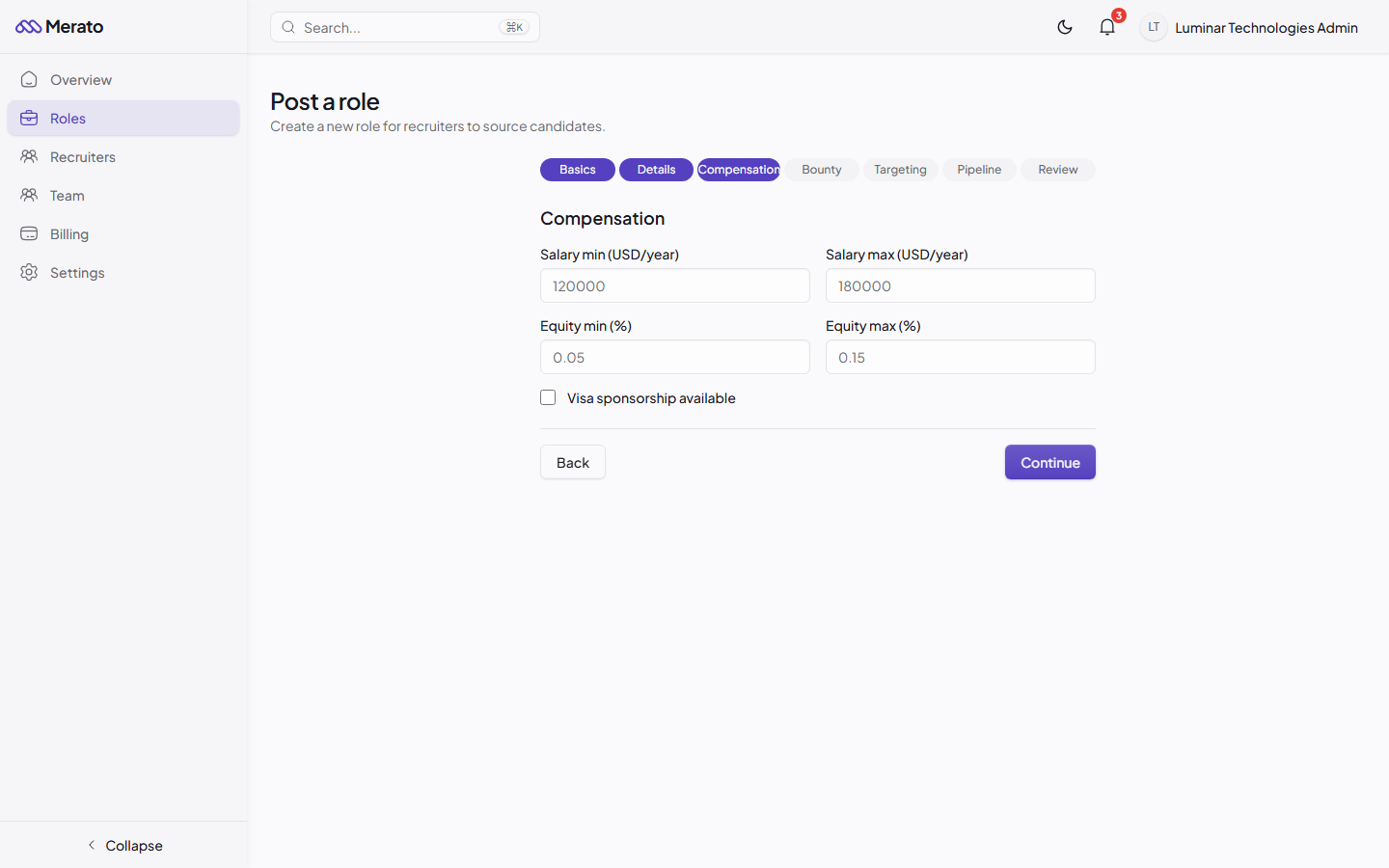Open Recruiters via its people icon
The width and height of the screenshot is (1389, 868).
[x=29, y=156]
